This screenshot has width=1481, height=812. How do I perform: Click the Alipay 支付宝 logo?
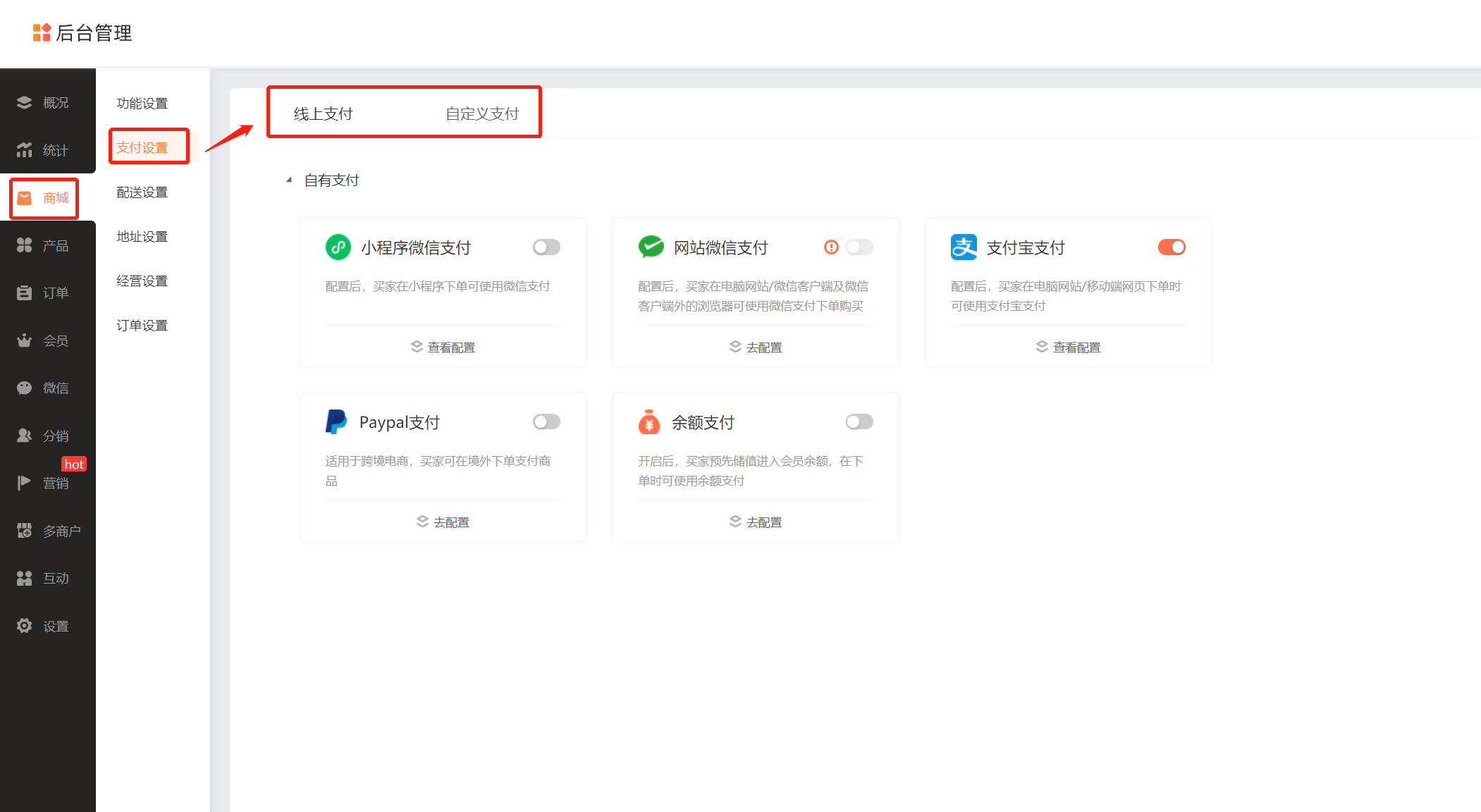[x=964, y=247]
